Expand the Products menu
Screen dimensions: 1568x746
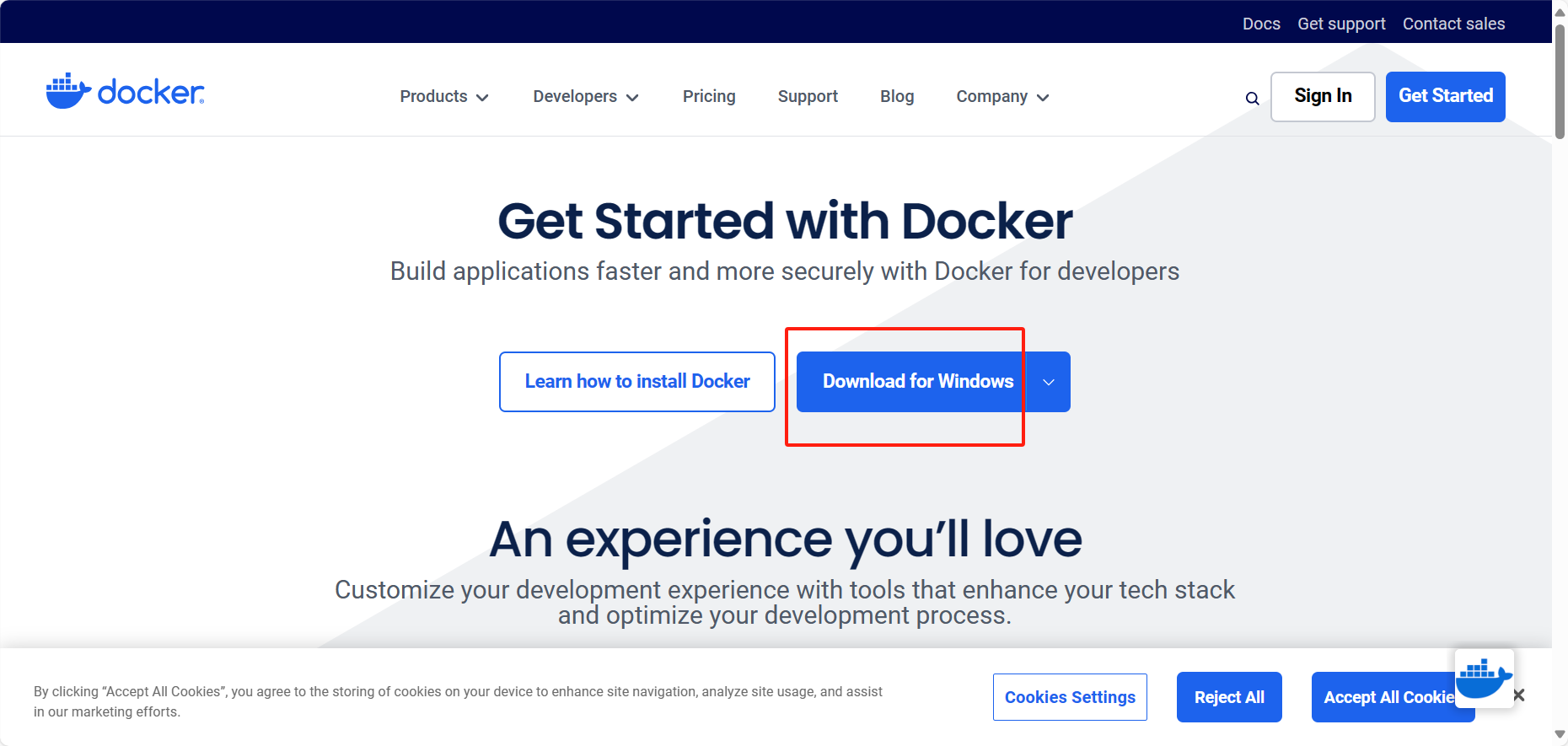(444, 97)
